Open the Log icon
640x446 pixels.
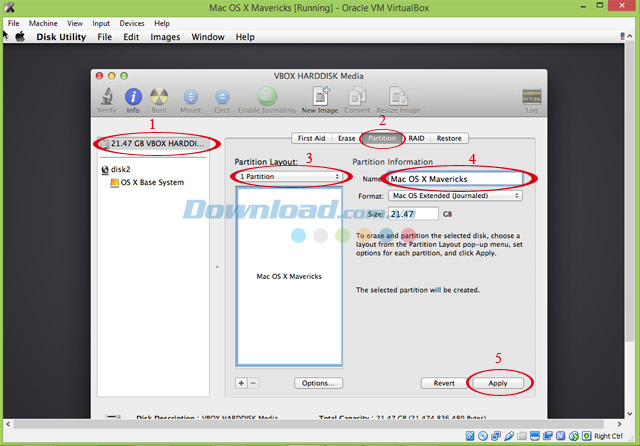(x=531, y=97)
